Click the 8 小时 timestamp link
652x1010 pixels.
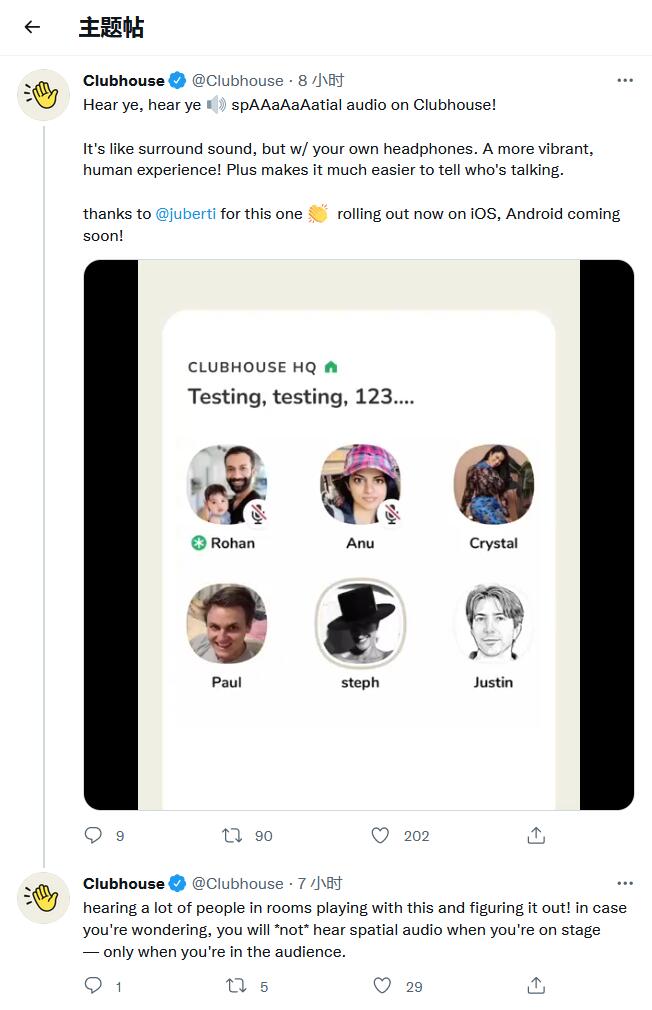[320, 80]
